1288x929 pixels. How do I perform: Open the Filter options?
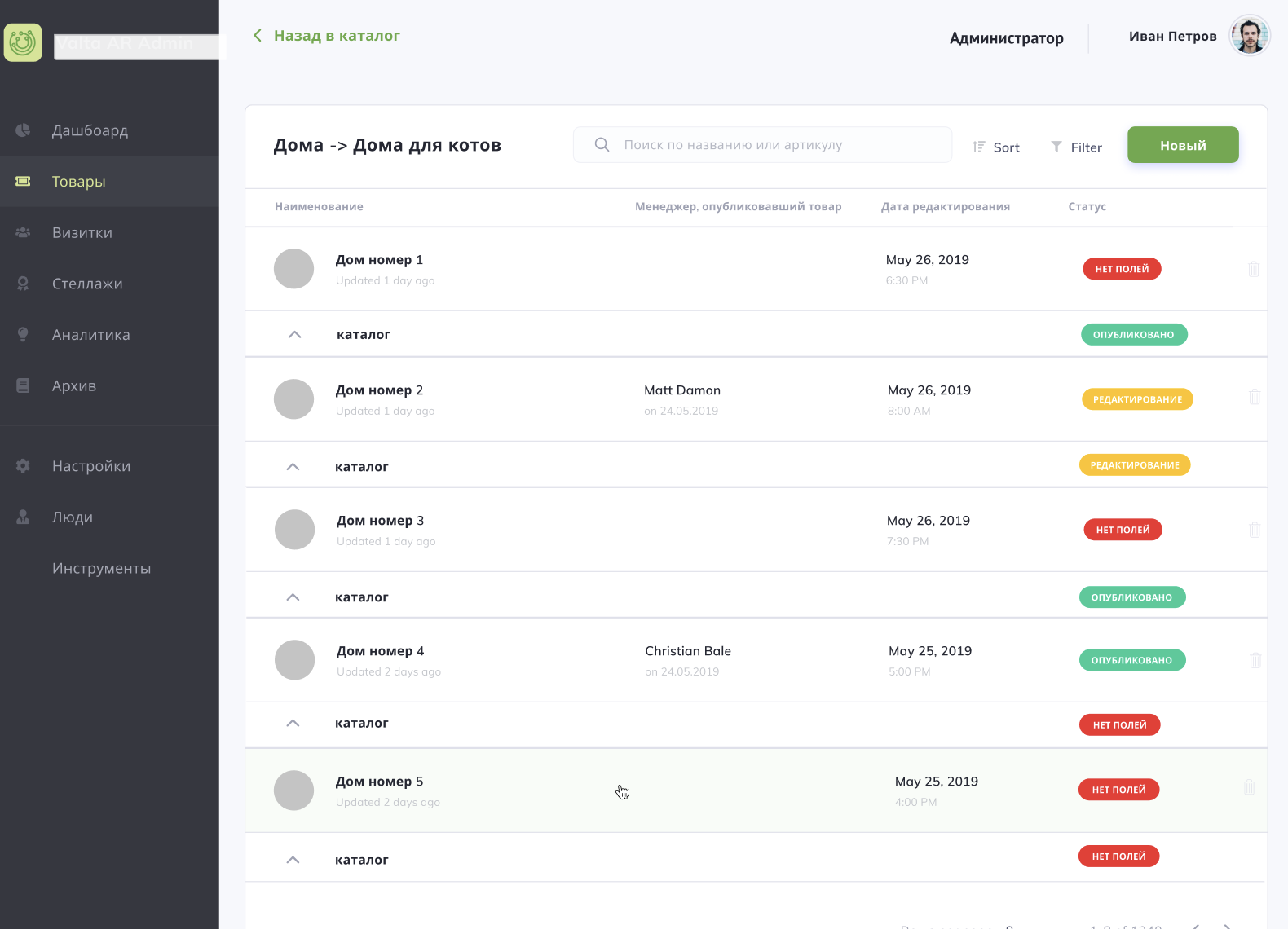[x=1076, y=147]
